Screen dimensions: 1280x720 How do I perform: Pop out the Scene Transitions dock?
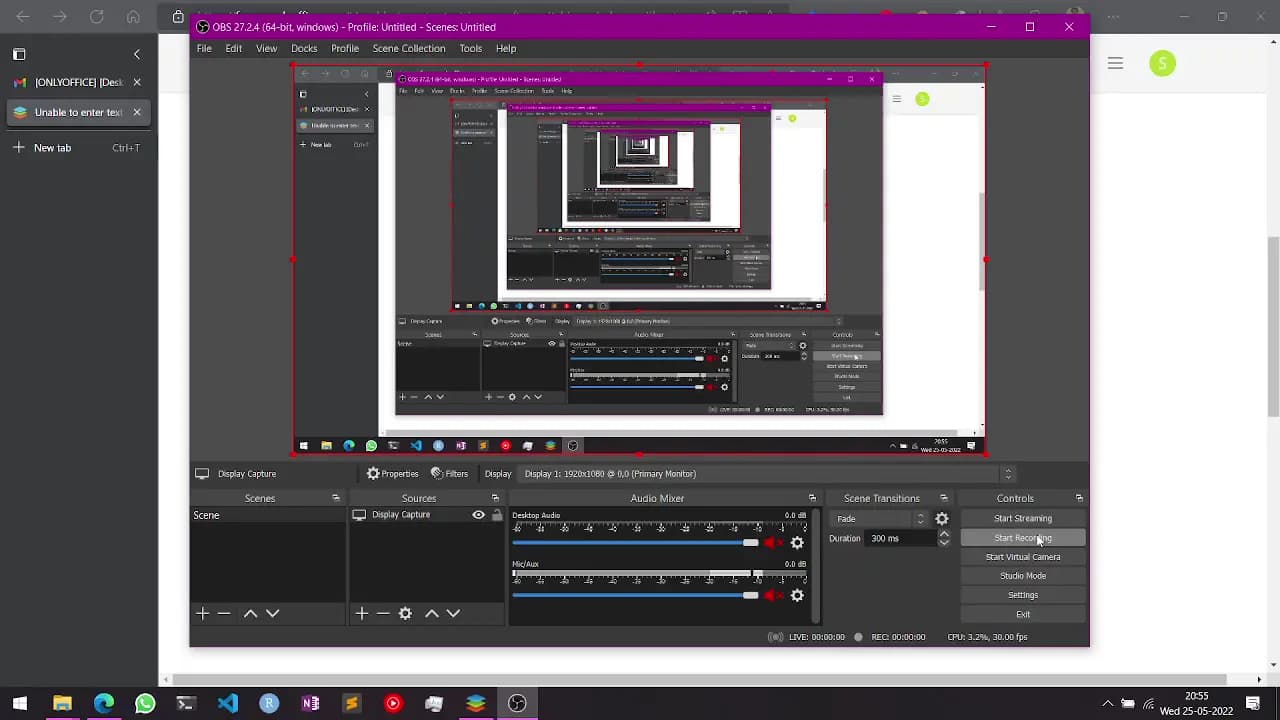click(943, 498)
